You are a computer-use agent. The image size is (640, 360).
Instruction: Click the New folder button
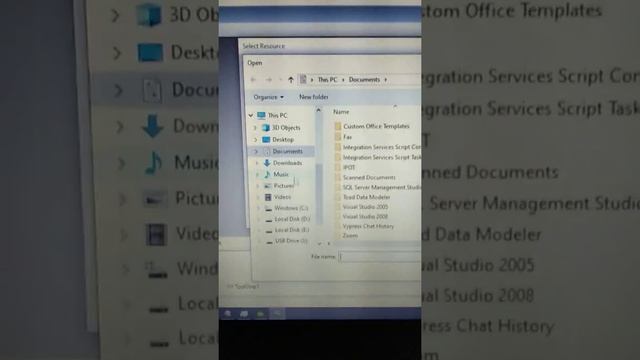pos(313,97)
